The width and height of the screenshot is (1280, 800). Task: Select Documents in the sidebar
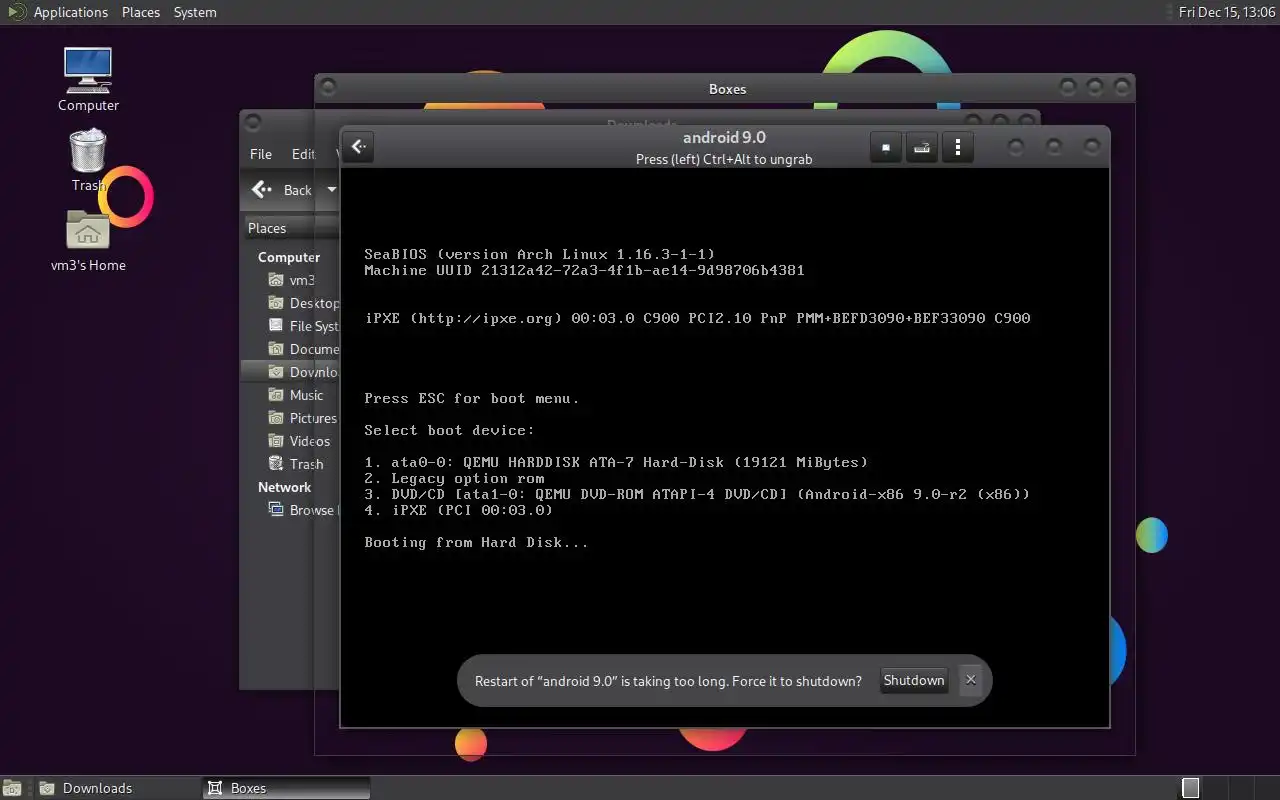[303, 349]
